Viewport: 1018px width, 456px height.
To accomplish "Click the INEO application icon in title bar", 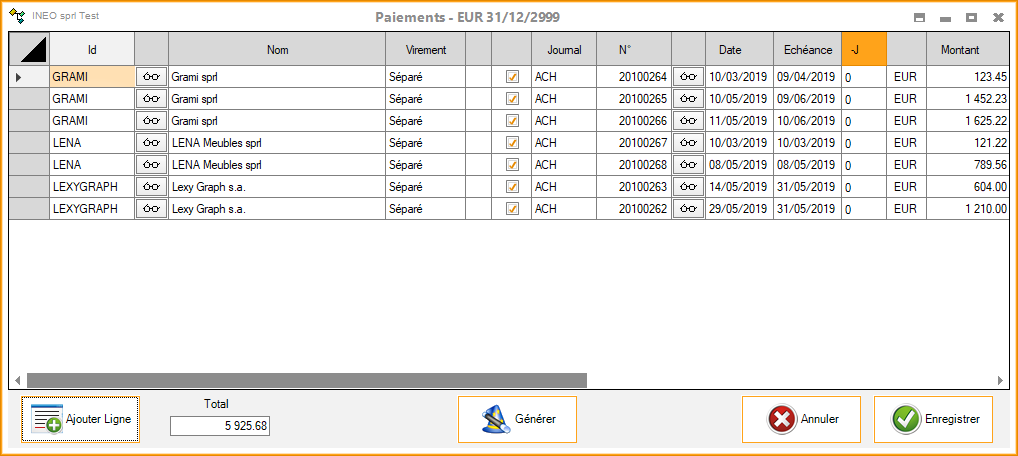I will [17, 17].
